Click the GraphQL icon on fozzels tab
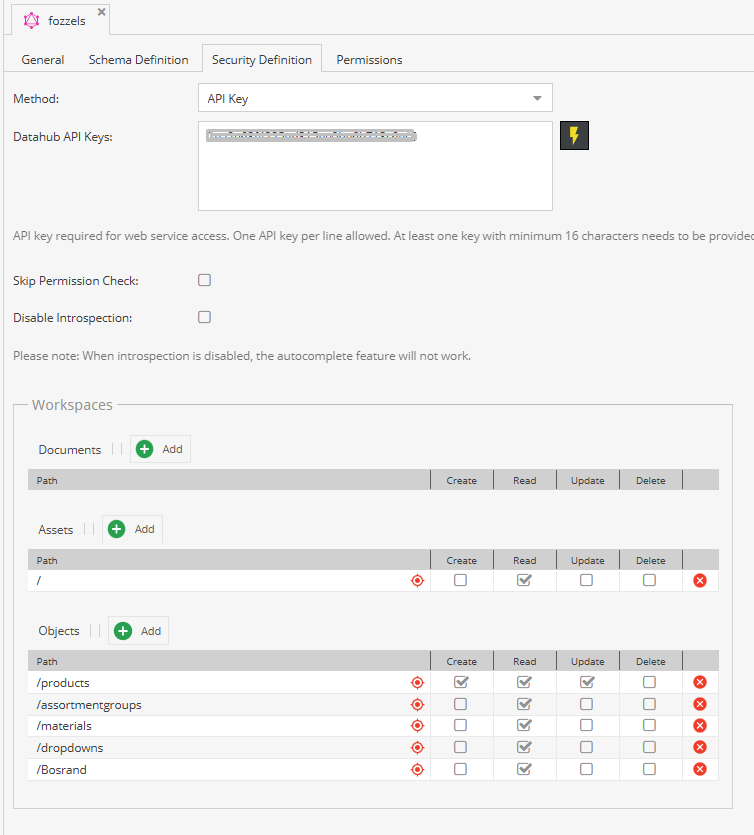 tap(31, 21)
